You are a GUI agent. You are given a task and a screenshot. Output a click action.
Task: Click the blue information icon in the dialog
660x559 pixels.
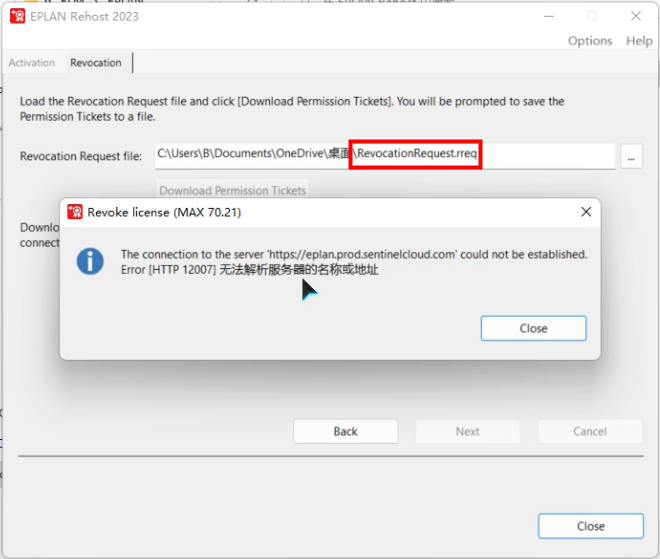[91, 262]
